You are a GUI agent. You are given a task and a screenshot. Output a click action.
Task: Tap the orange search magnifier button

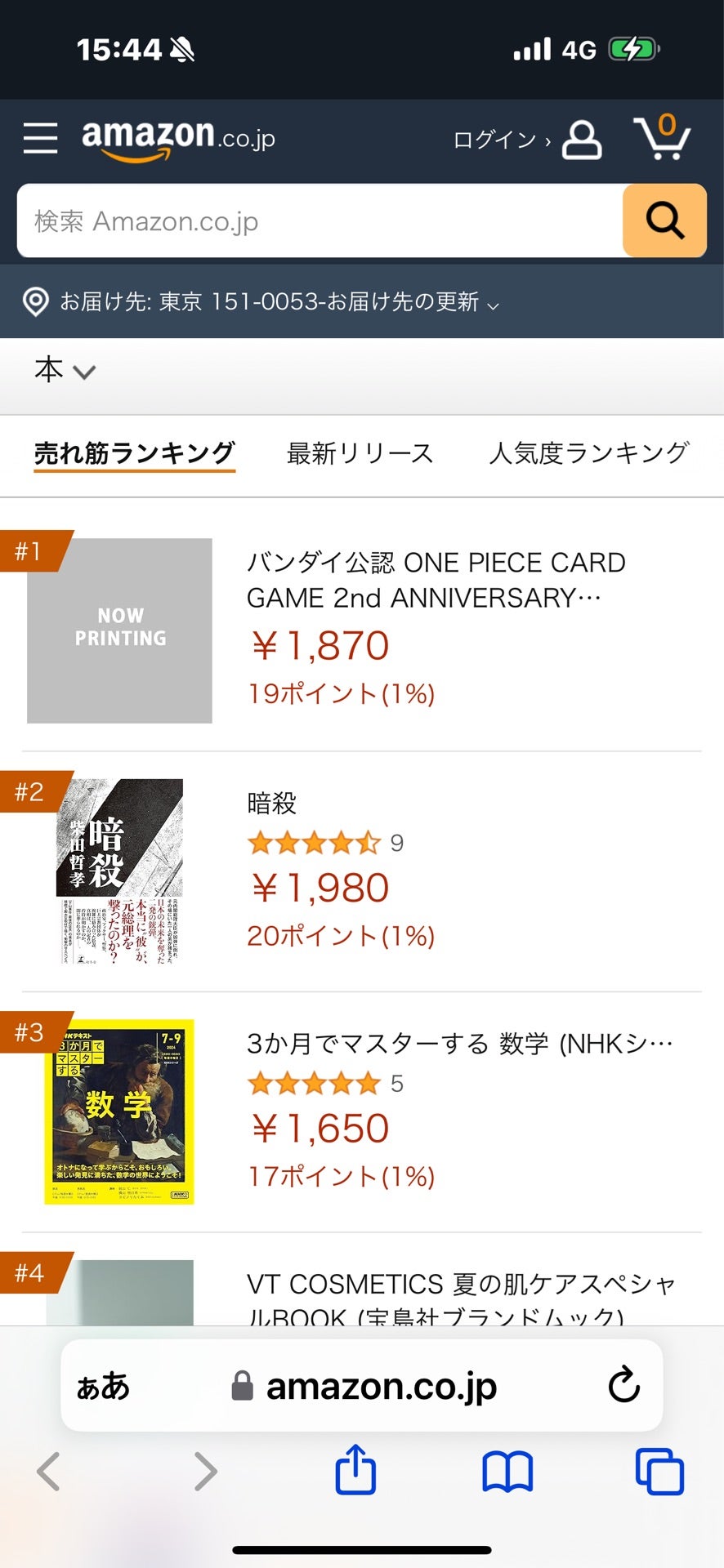[664, 220]
